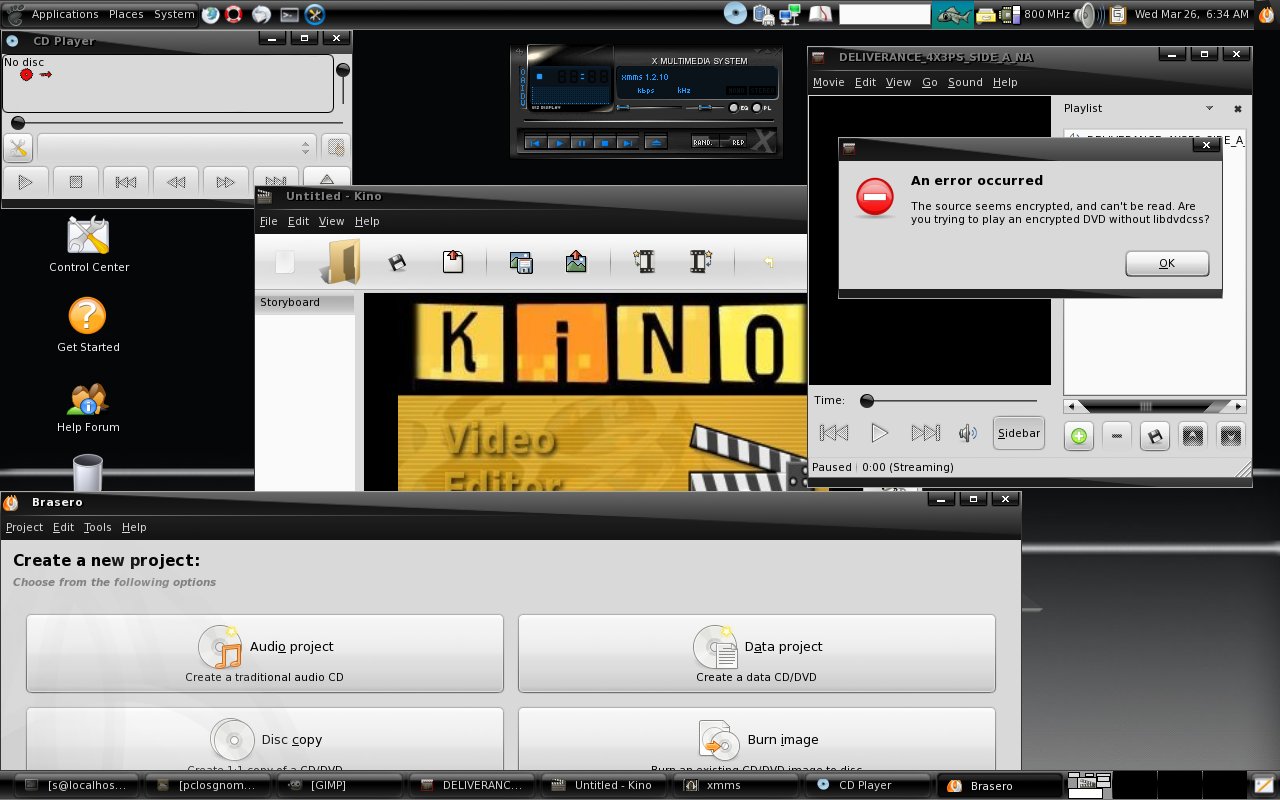Image resolution: width=1280 pixels, height=800 pixels.
Task: Click Kino new document toolbar icon
Action: coord(285,262)
